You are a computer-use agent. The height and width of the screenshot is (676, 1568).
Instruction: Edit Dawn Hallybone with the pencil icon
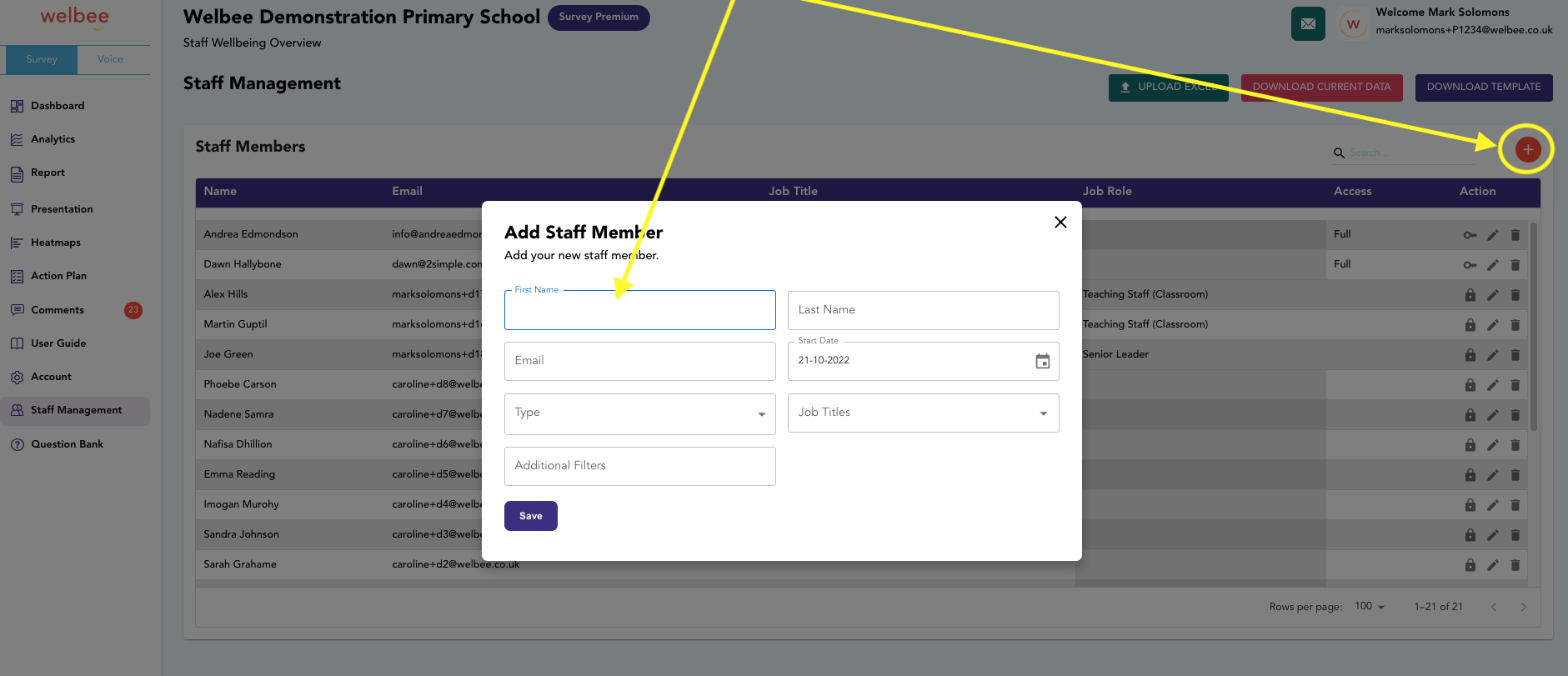pyautogui.click(x=1493, y=265)
